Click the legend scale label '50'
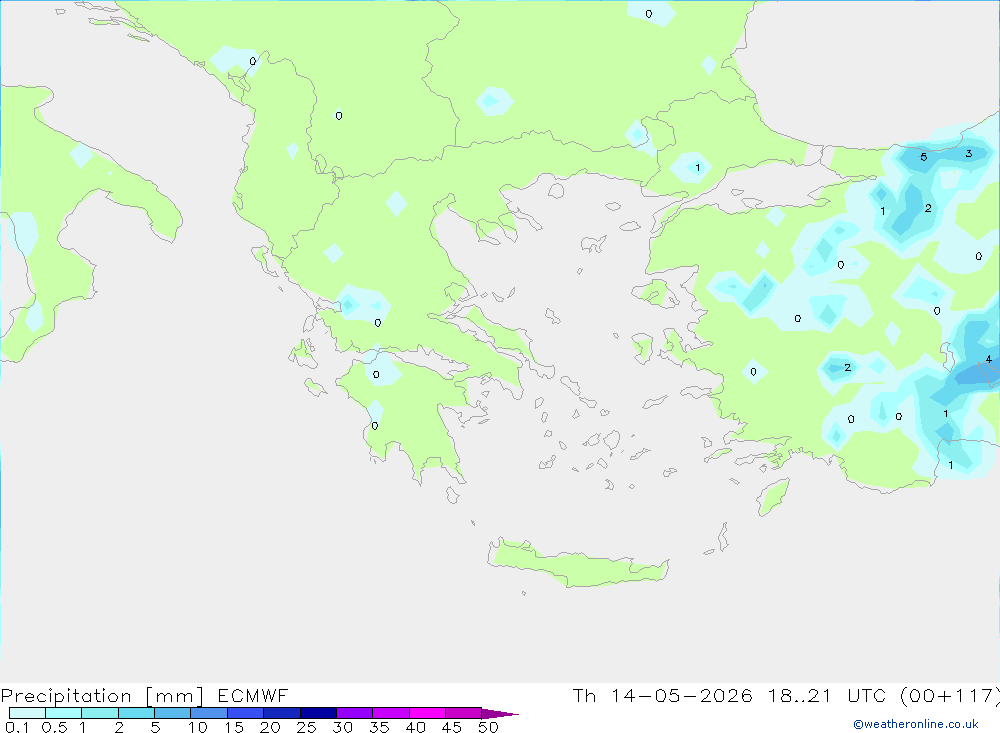This screenshot has width=1000, height=733. coord(488,727)
